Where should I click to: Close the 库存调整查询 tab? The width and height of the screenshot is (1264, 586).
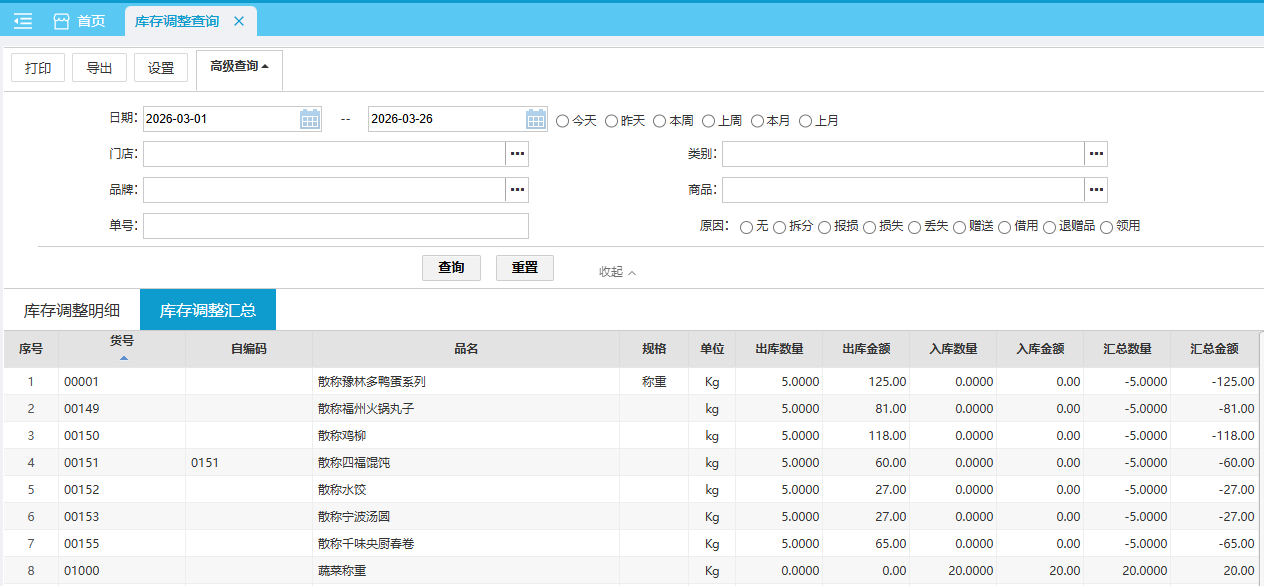238,21
